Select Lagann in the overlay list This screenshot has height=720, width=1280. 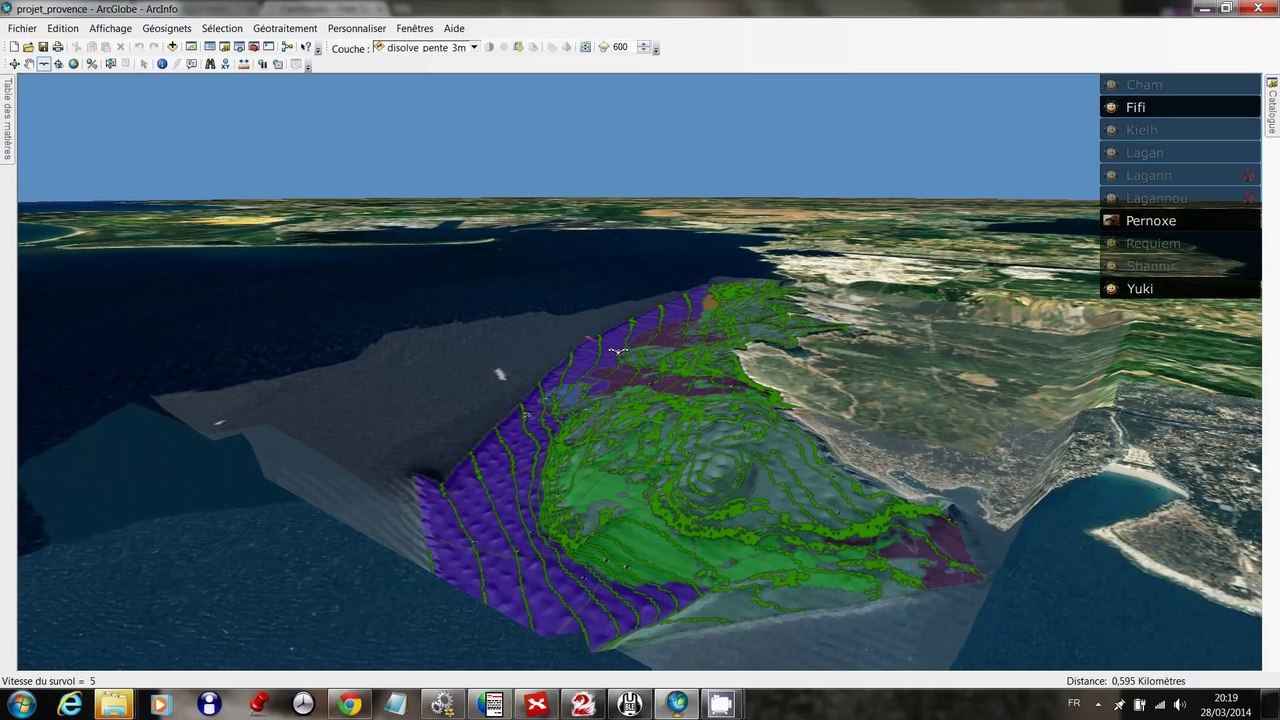coord(1180,175)
